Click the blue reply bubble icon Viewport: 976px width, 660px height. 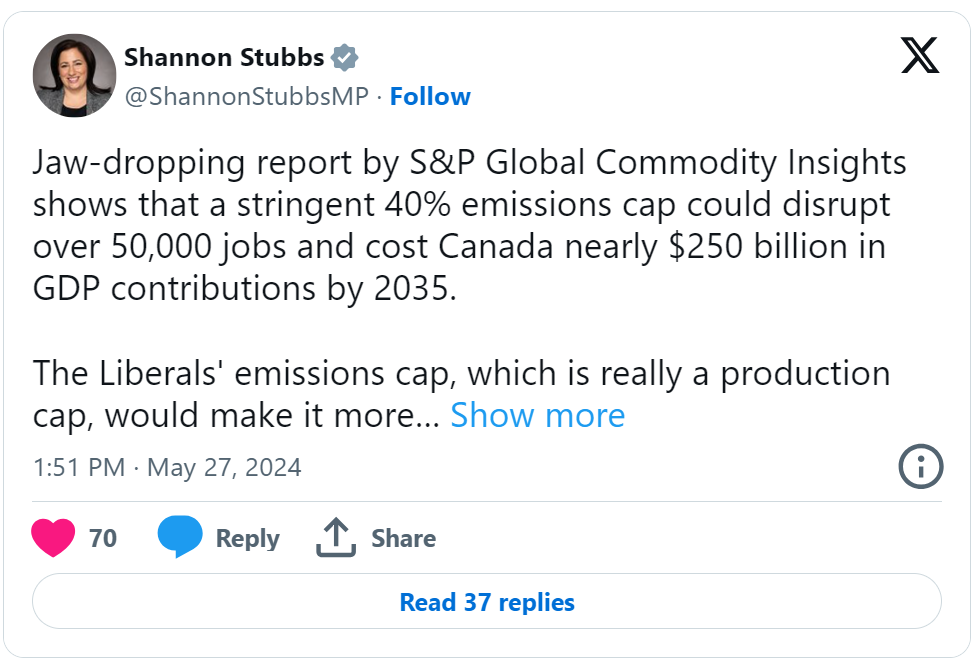[x=180, y=536]
